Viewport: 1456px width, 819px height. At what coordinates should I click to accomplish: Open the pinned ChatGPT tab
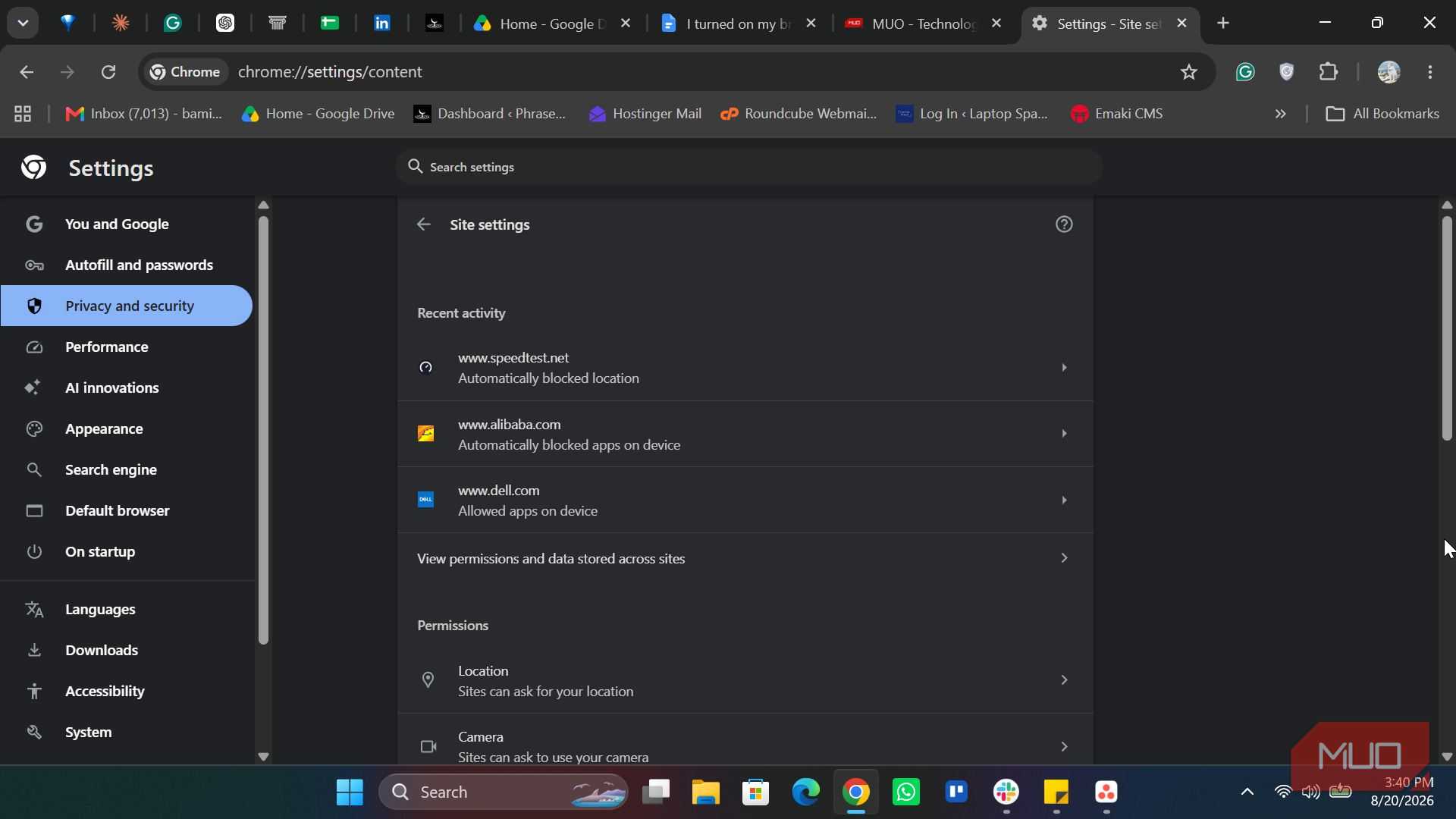(225, 24)
